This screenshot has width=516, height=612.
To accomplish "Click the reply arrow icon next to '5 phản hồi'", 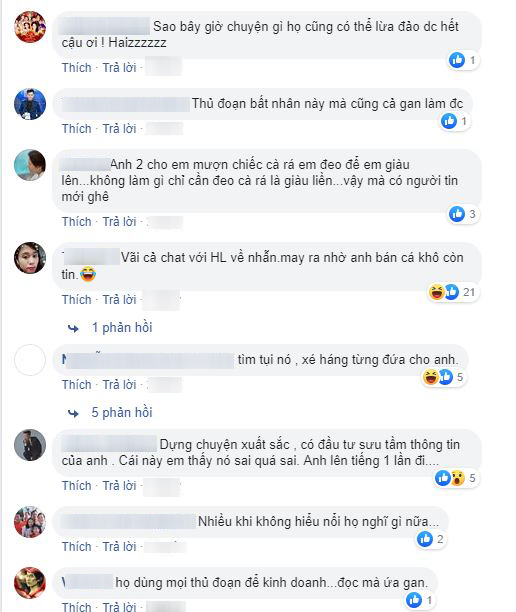I will 73,413.
